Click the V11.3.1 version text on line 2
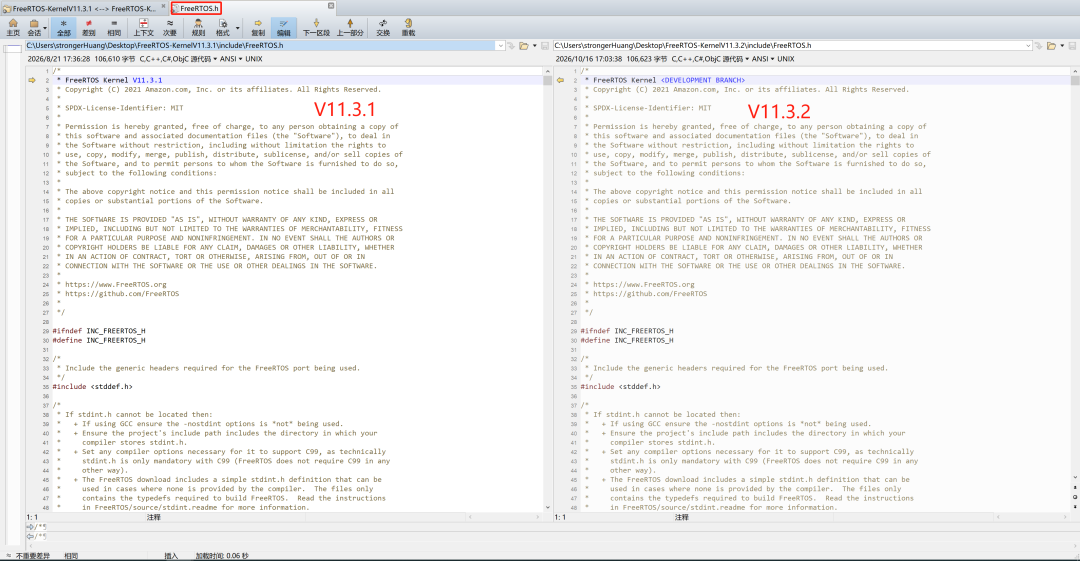This screenshot has width=1080, height=561. (x=147, y=80)
